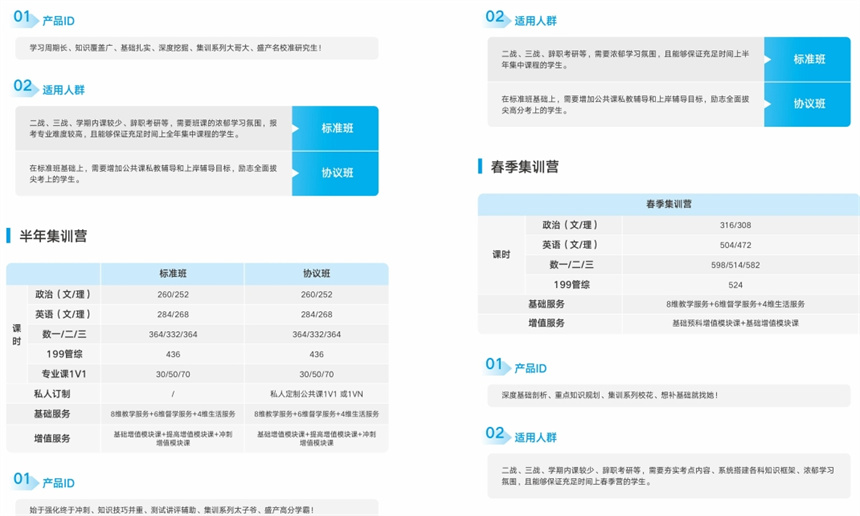
Task: Click 政治（文/理）label in 春季集训营 table
Action: tap(570, 225)
